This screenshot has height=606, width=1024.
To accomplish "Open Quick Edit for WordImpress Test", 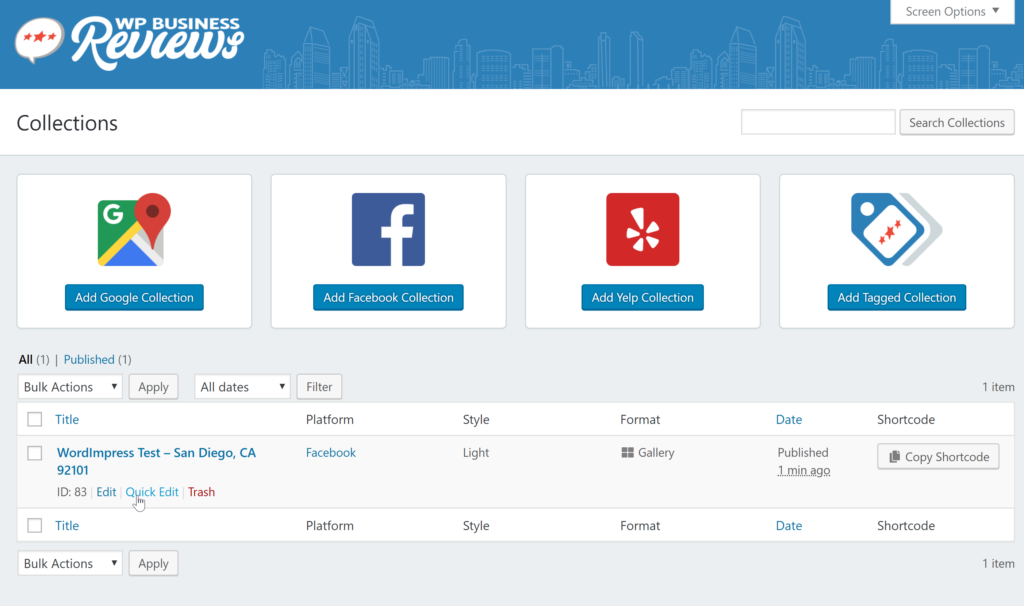I will coord(152,492).
